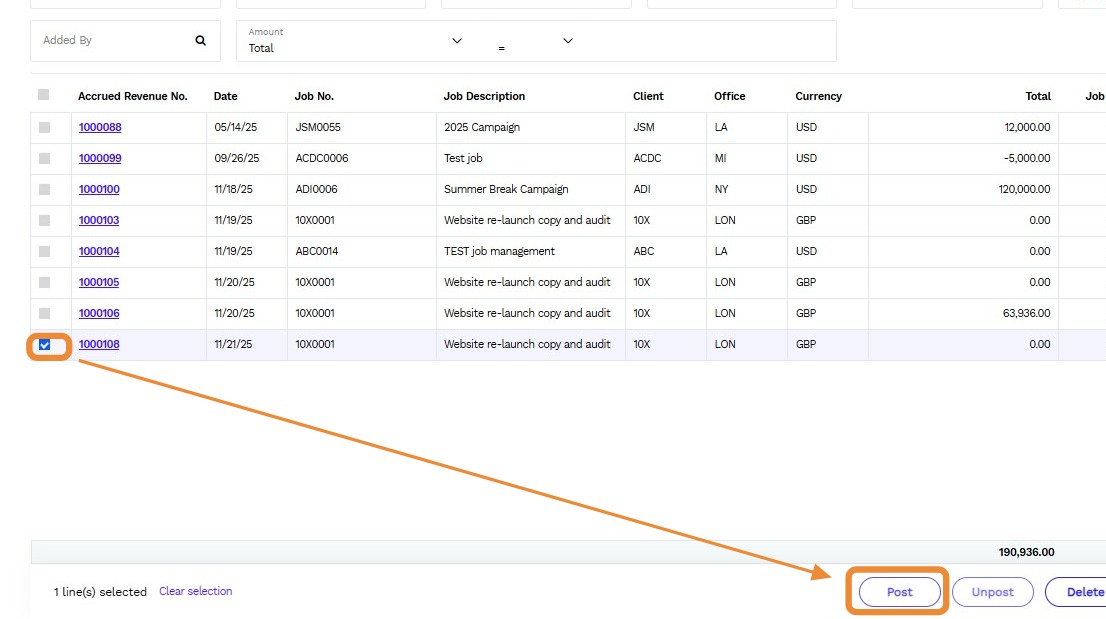This screenshot has width=1106, height=619.
Task: Check the box for row 1000103
Action: click(x=44, y=221)
